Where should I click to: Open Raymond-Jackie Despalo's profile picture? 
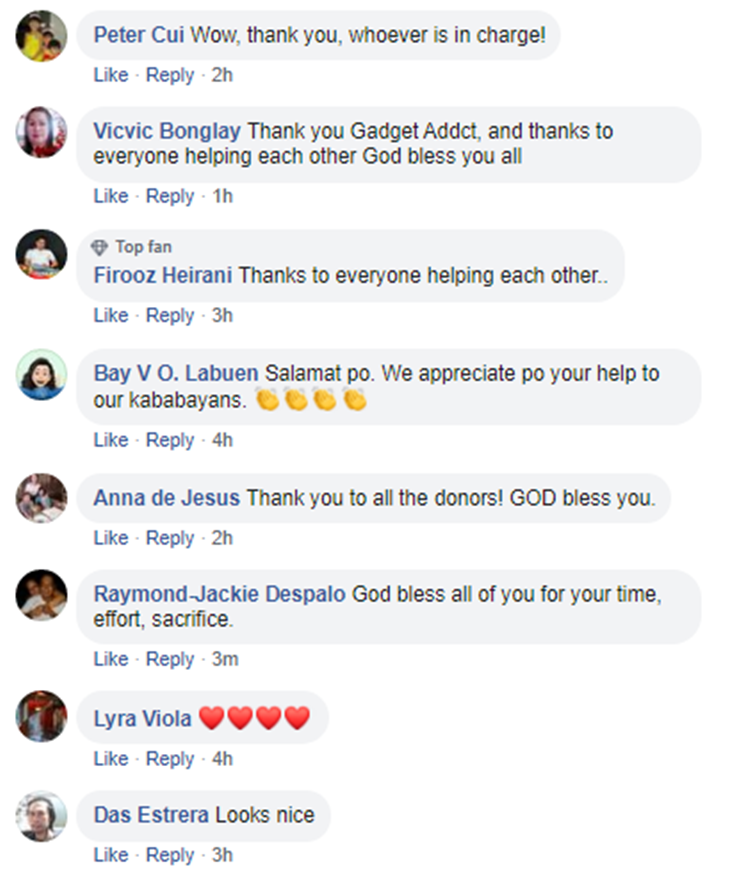41,595
